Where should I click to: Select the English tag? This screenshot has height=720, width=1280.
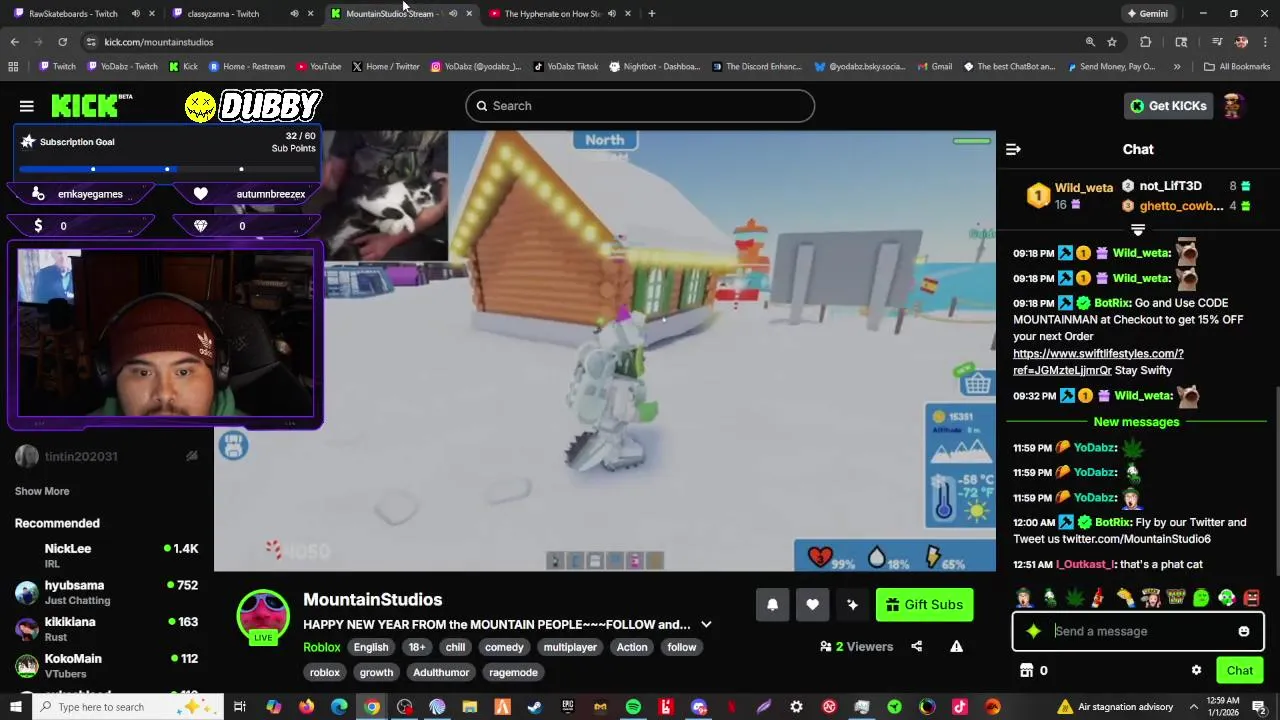pyautogui.click(x=371, y=647)
